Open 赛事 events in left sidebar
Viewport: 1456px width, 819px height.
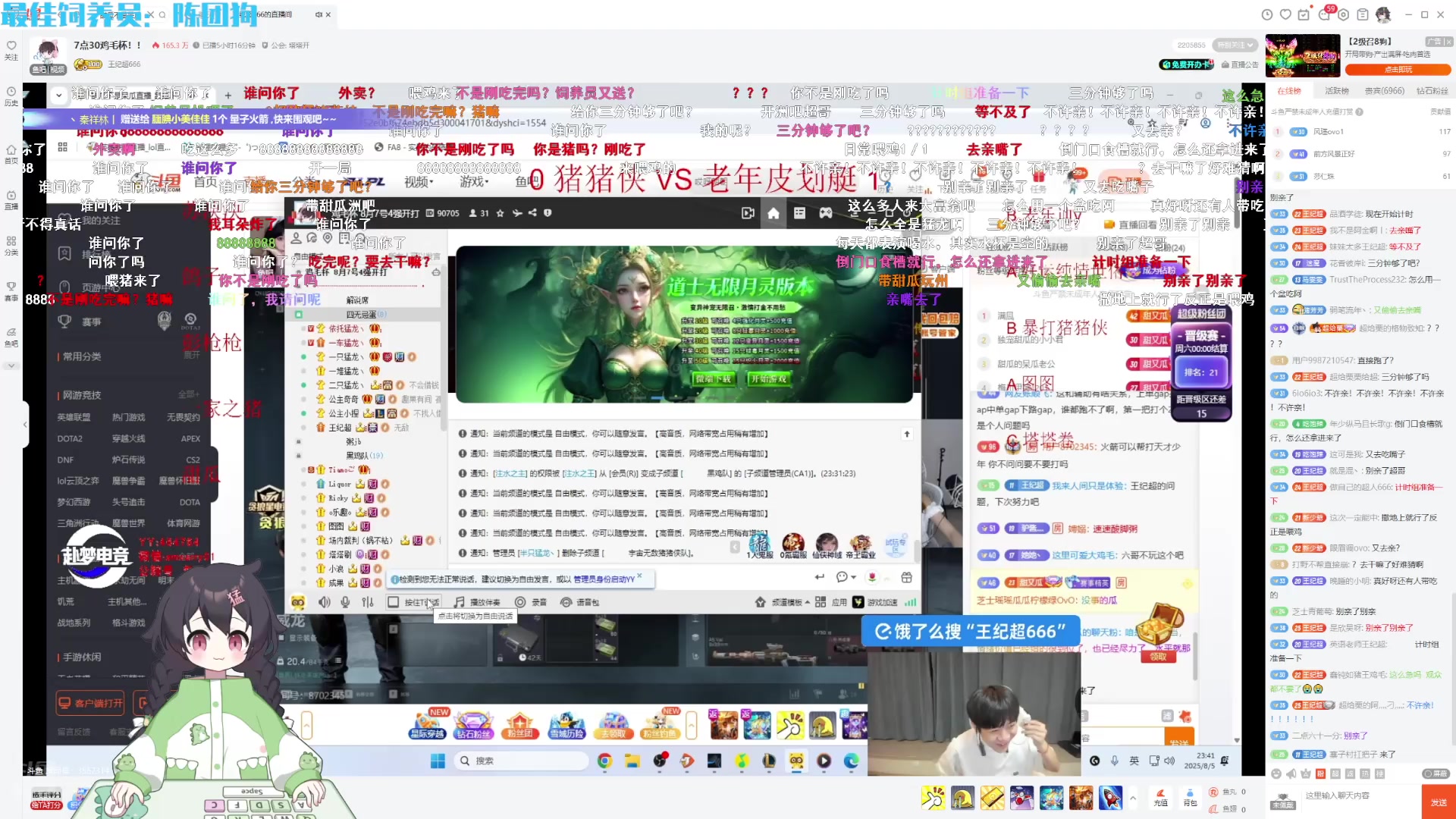point(11,291)
